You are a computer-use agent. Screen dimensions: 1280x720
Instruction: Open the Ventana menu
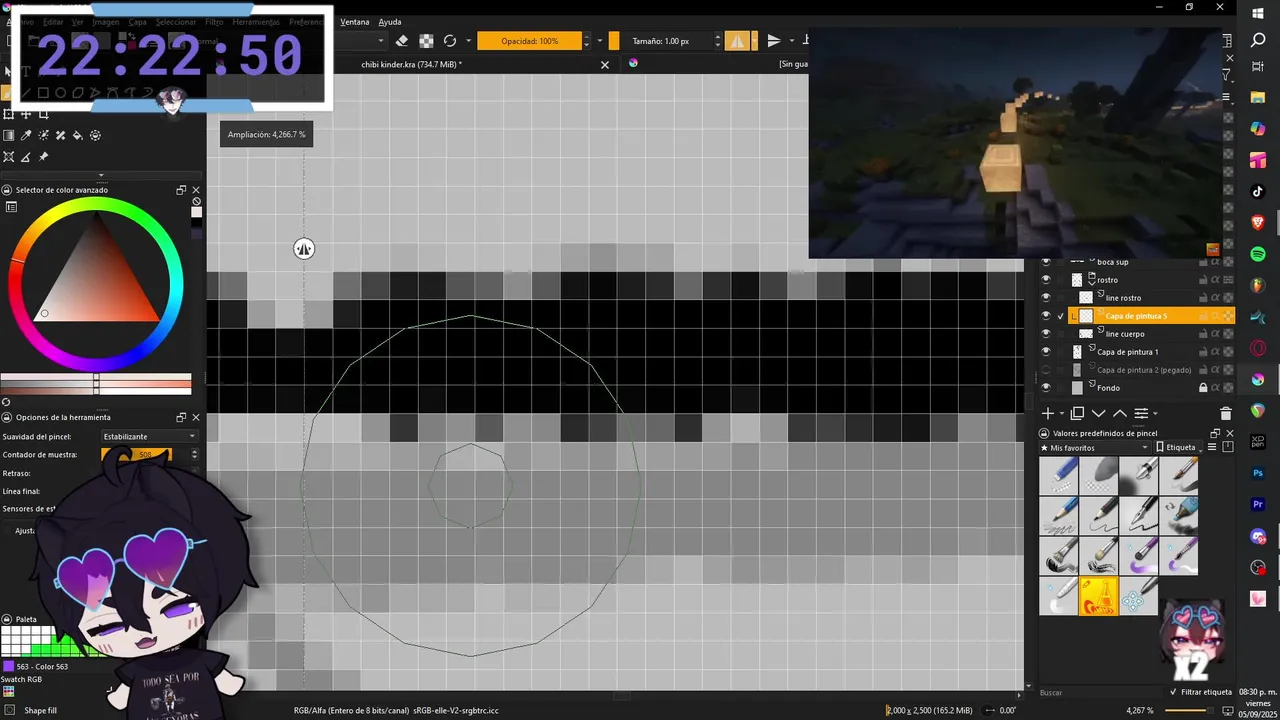tap(354, 22)
